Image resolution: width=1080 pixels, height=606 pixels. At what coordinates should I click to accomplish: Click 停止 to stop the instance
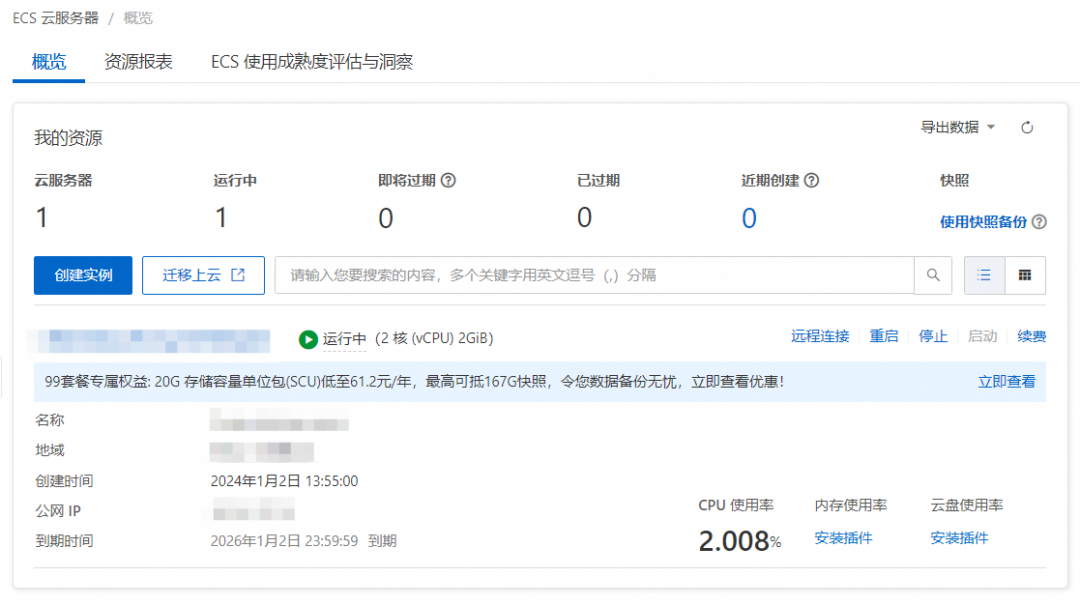932,337
